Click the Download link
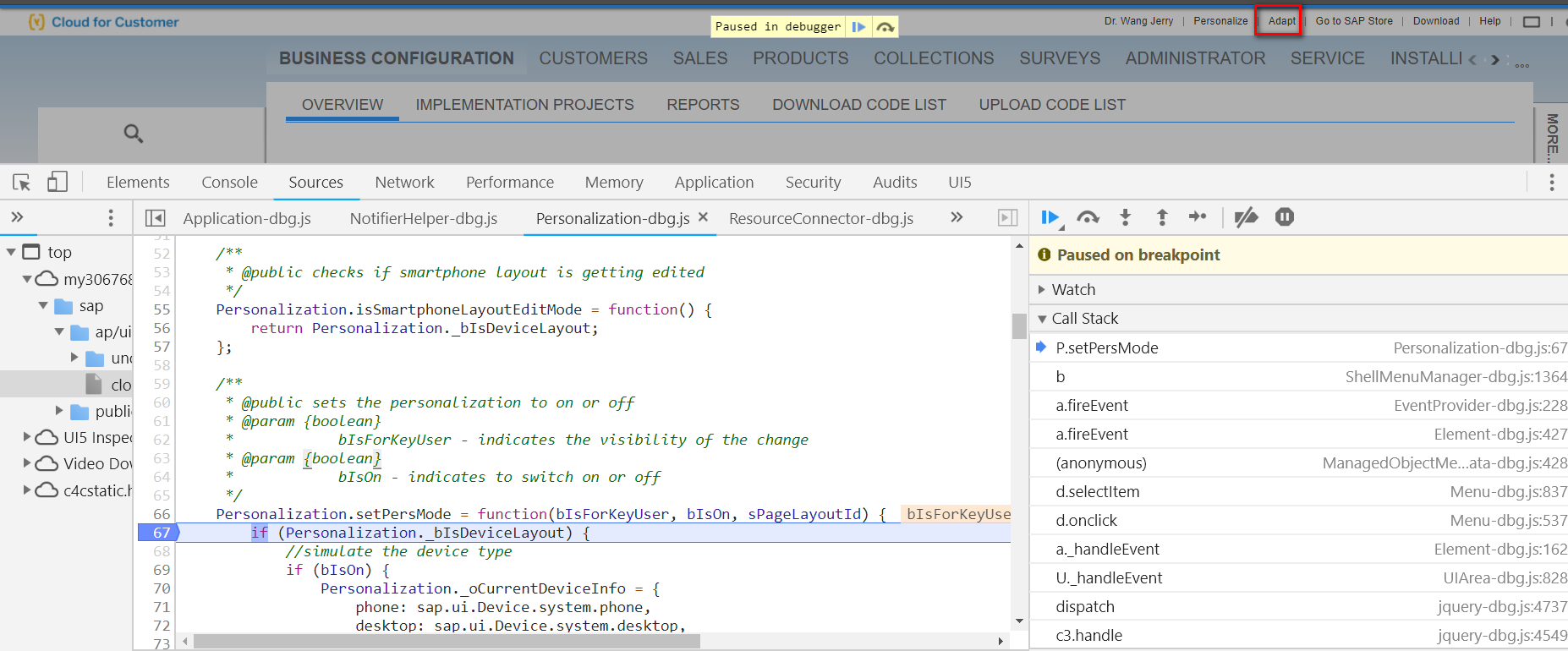The height and width of the screenshot is (651, 1568). tap(1436, 21)
